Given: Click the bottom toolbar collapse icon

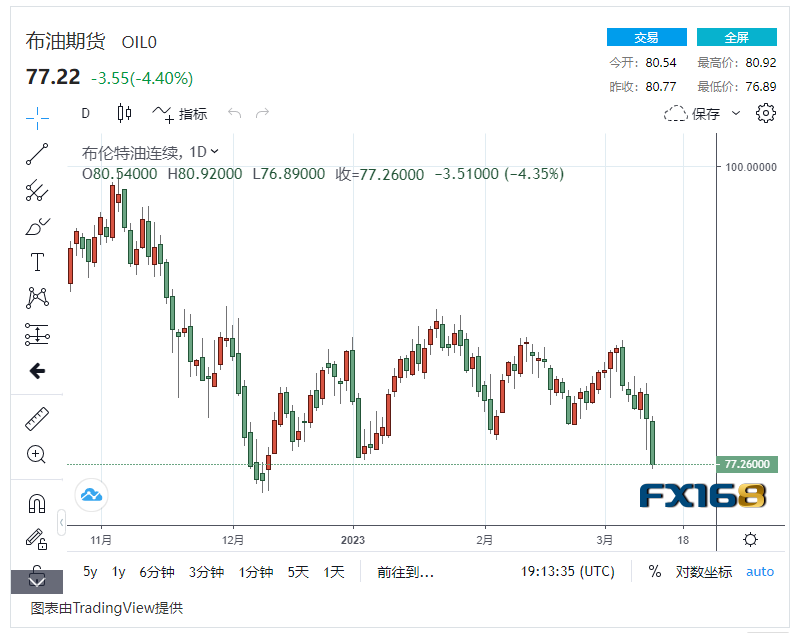Looking at the screenshot, I should click(x=37, y=580).
